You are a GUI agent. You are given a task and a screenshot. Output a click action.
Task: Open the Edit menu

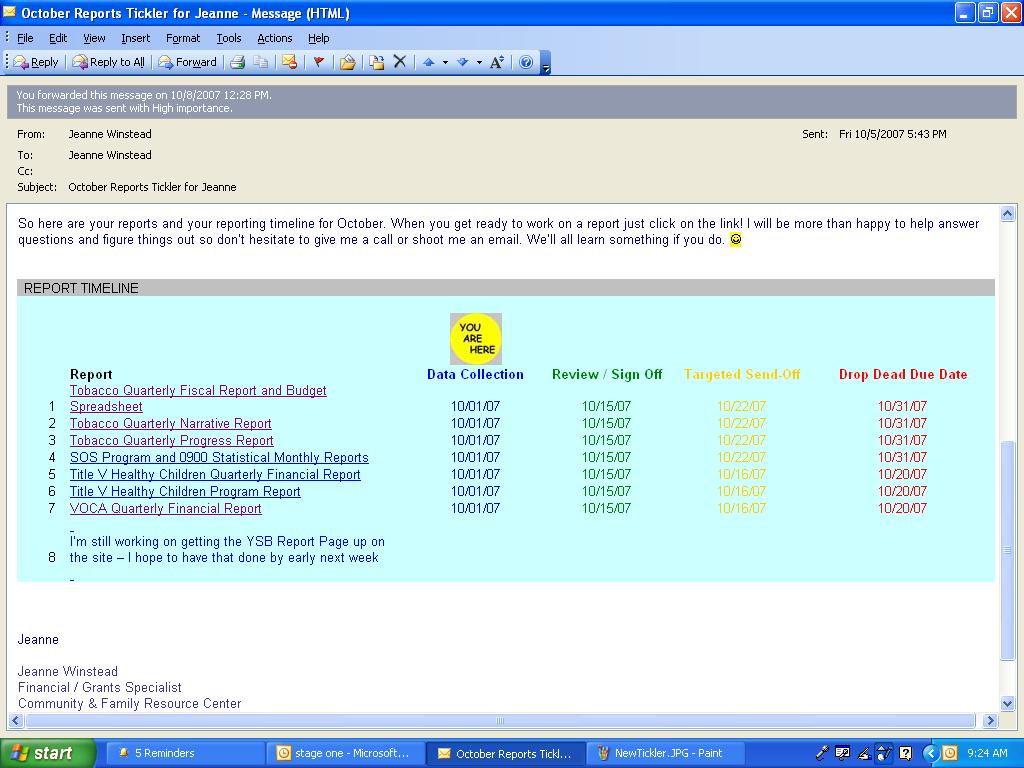[58, 38]
